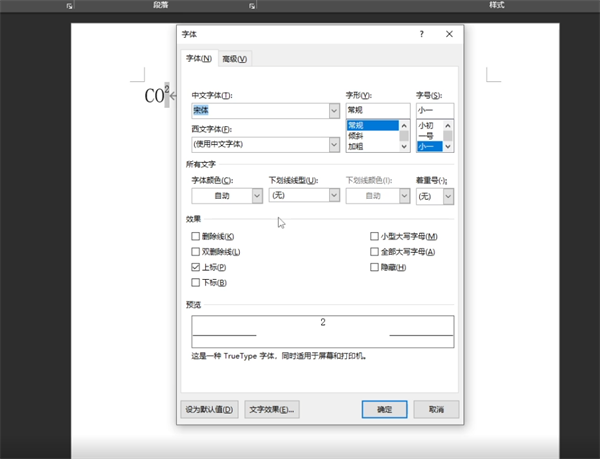Select the 字体 tab

(x=198, y=59)
